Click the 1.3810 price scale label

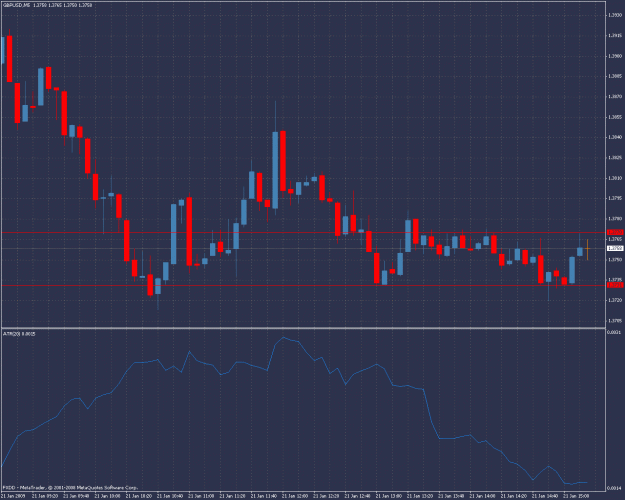(615, 178)
